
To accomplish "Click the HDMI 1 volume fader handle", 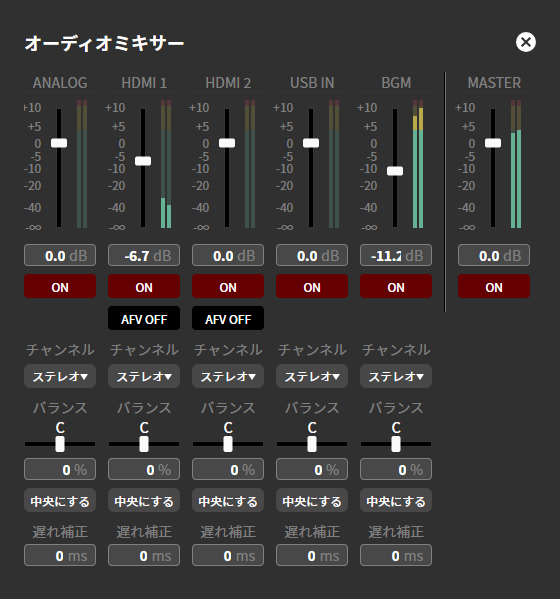I will 143,161.
